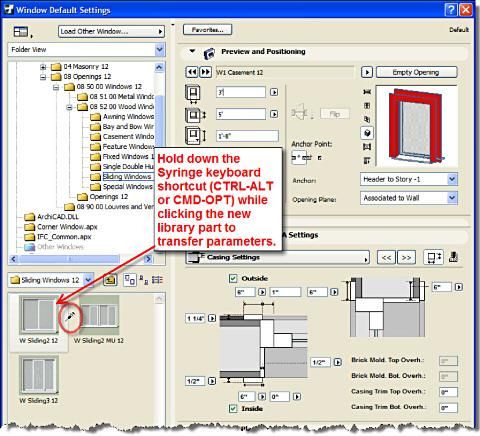480x436 pixels.
Task: Select the Fixed Windows folder
Action: click(122, 157)
